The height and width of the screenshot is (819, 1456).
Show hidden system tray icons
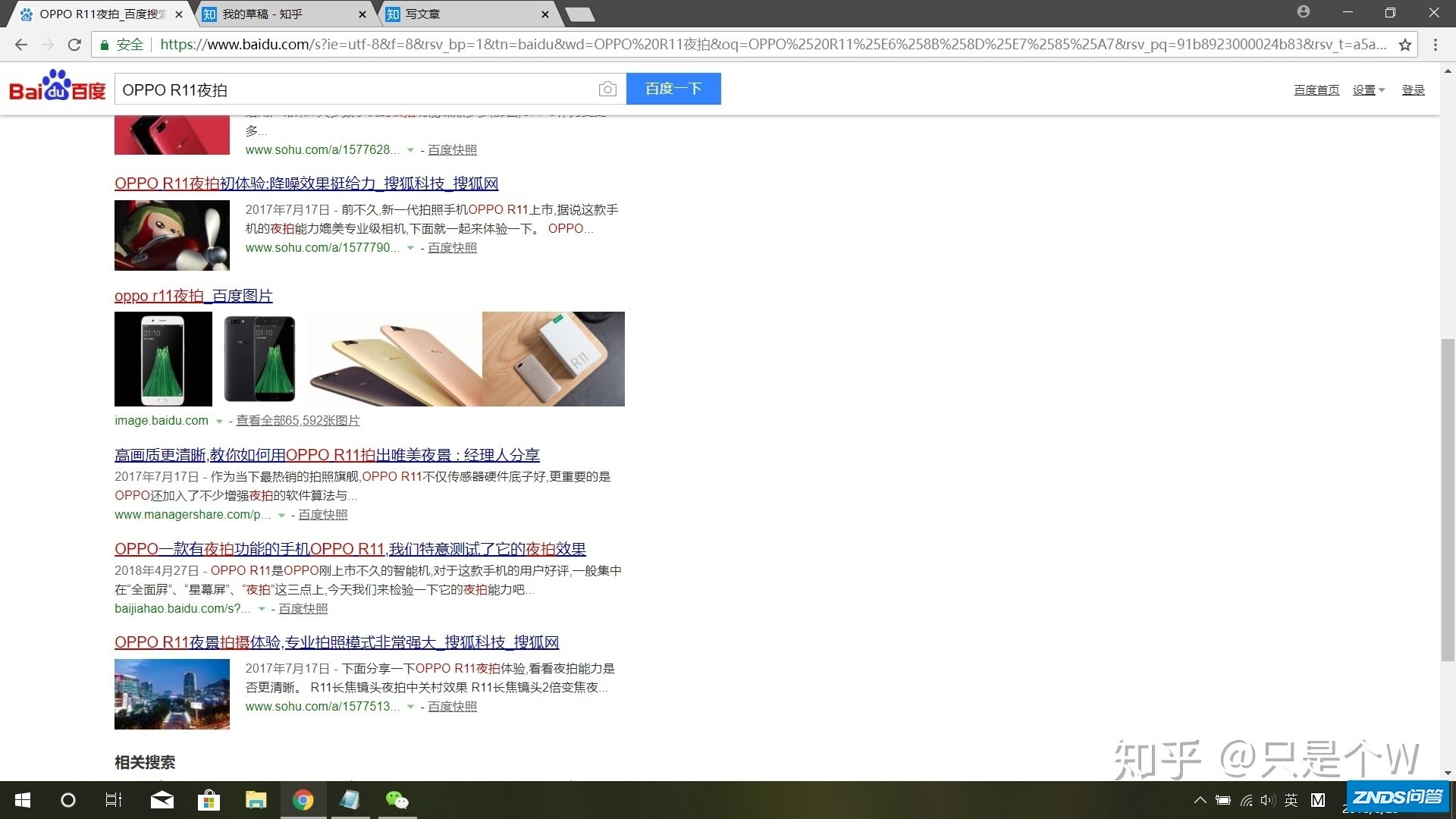click(1200, 800)
